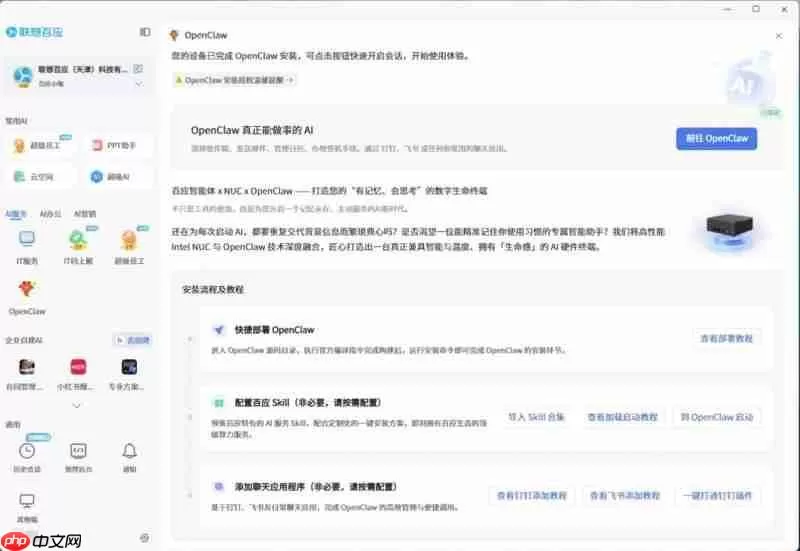This screenshot has height=551, width=800.
Task: Open the 云空间 shortcut
Action: tap(42, 177)
